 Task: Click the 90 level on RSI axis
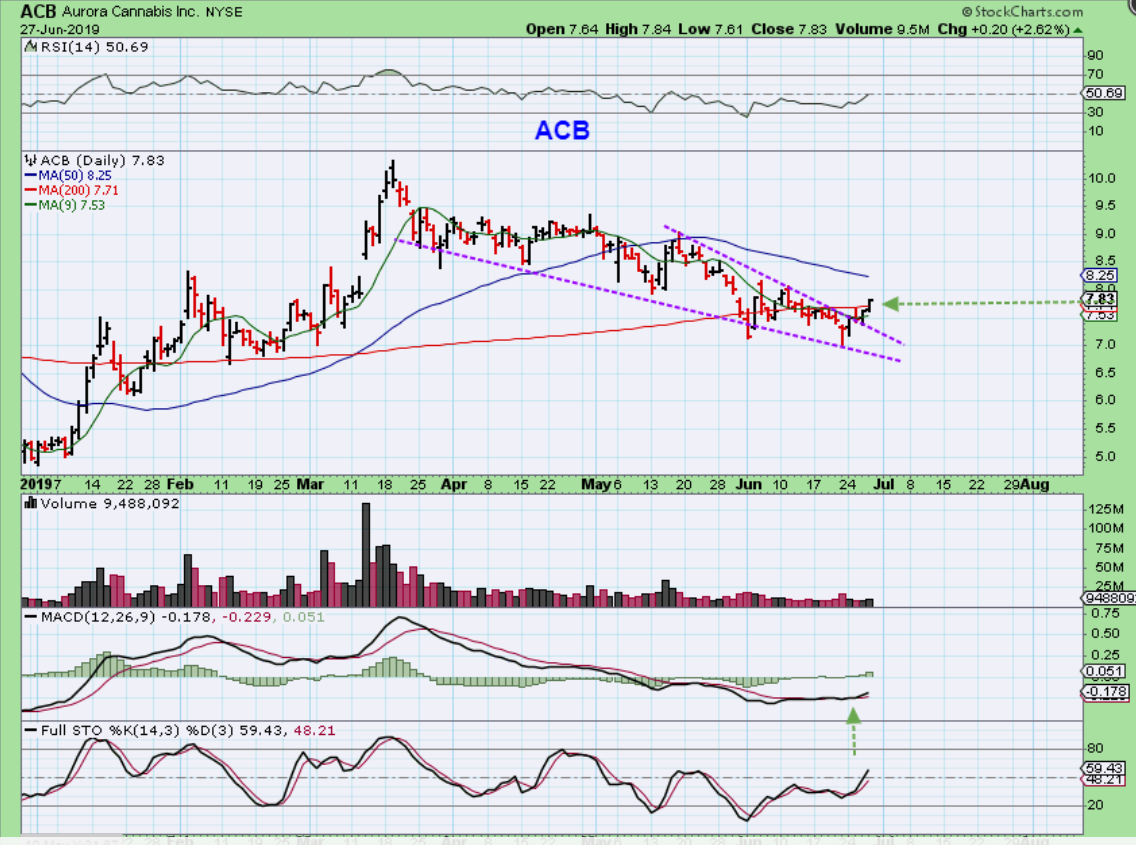tap(1095, 55)
